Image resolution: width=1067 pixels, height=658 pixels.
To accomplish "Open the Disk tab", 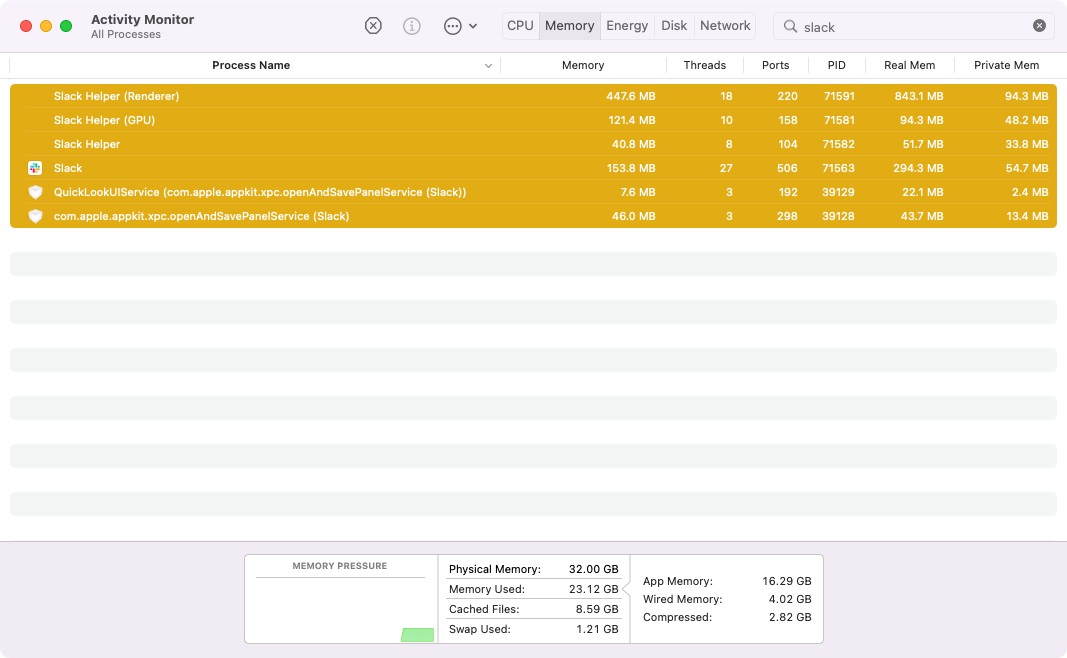I will 674,26.
